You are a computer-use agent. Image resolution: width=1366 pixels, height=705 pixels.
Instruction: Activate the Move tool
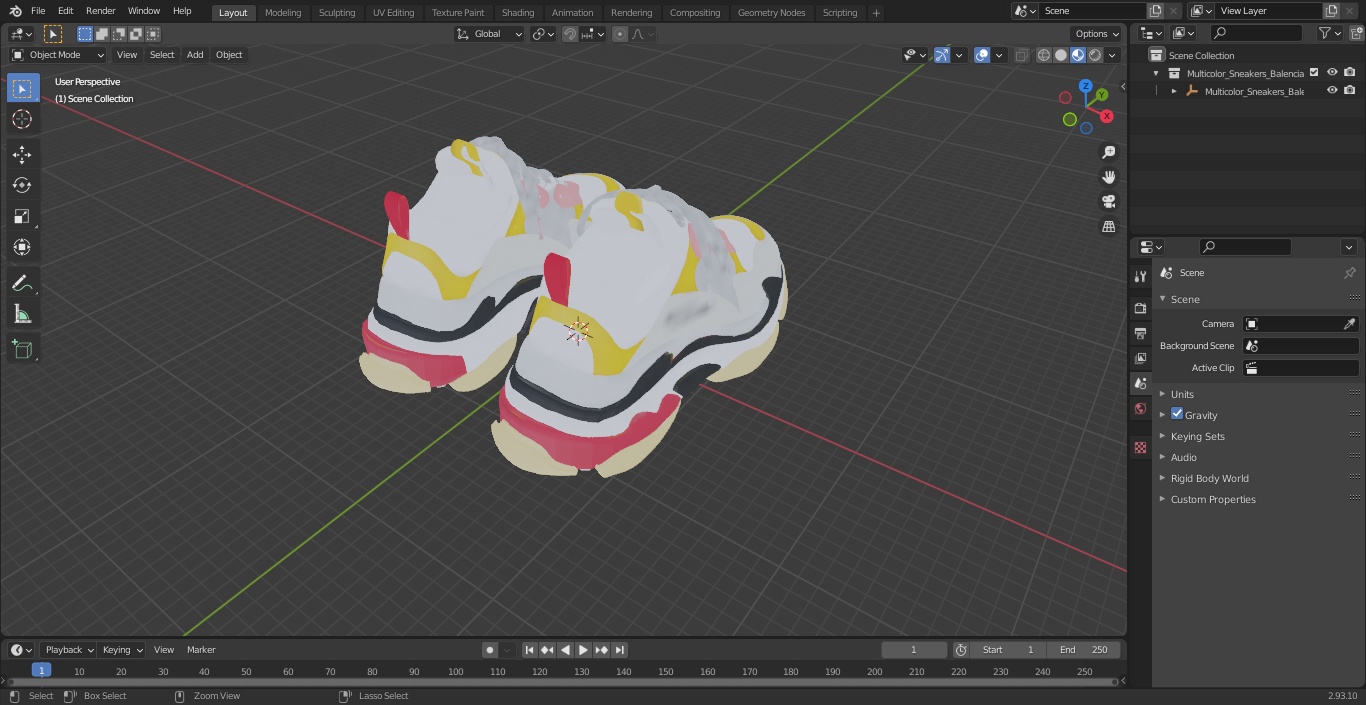tap(22, 154)
